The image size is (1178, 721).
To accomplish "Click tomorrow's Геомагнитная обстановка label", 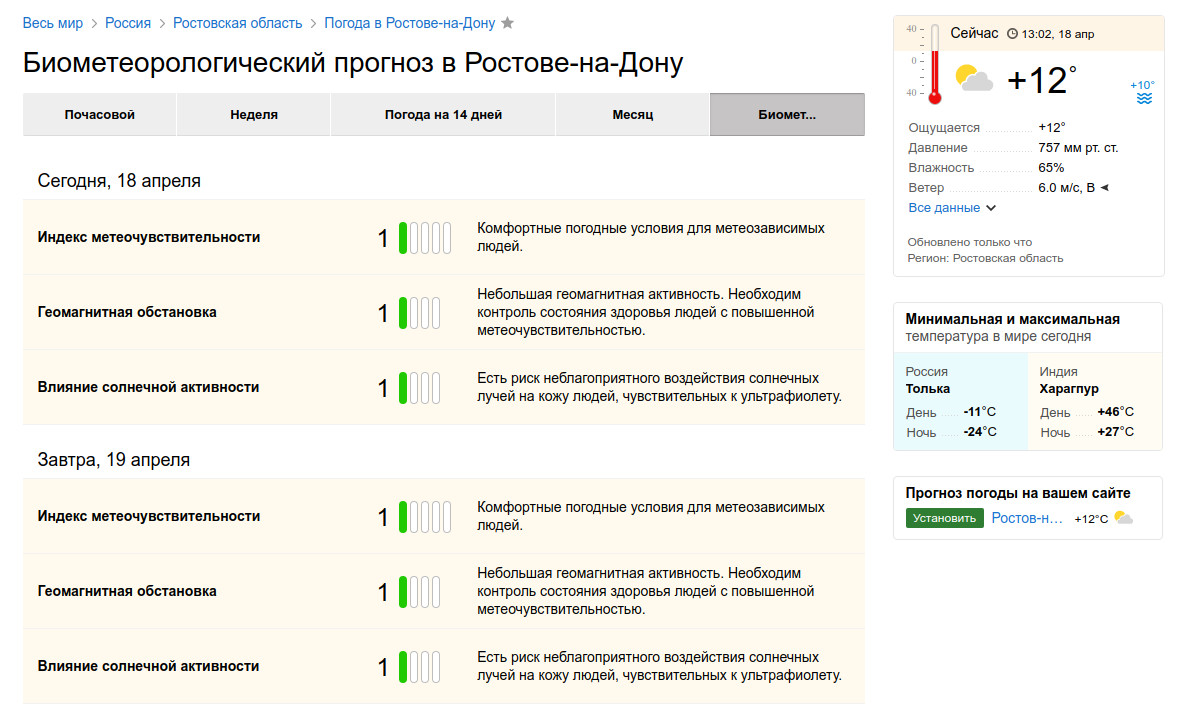I will (127, 592).
